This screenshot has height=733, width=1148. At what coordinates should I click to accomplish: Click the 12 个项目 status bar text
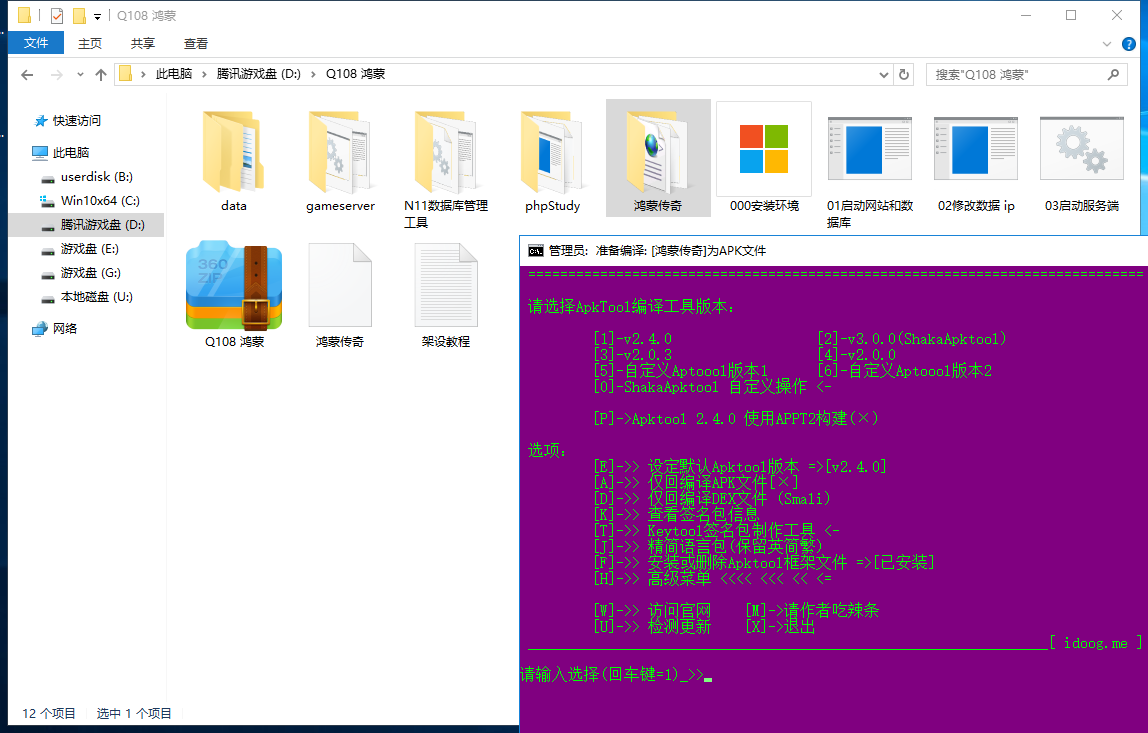[49, 713]
